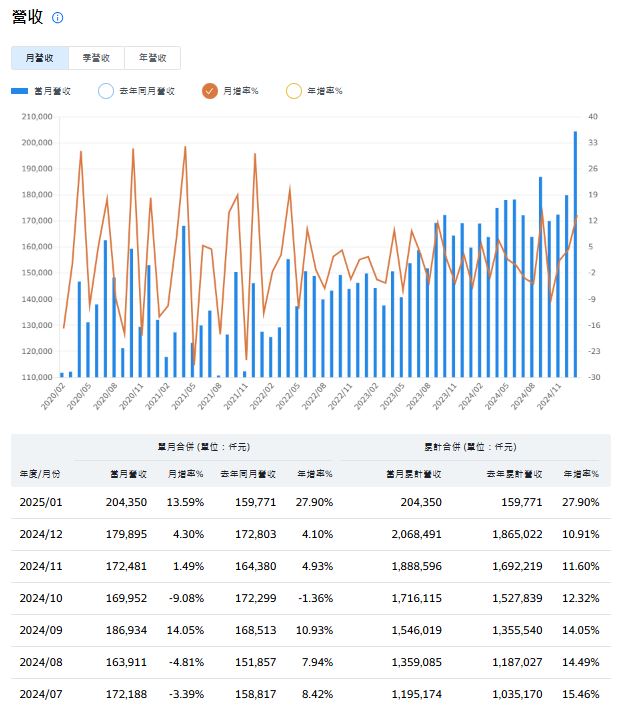Select the 月營收 tab
This screenshot has width=626, height=707.
coord(40,58)
